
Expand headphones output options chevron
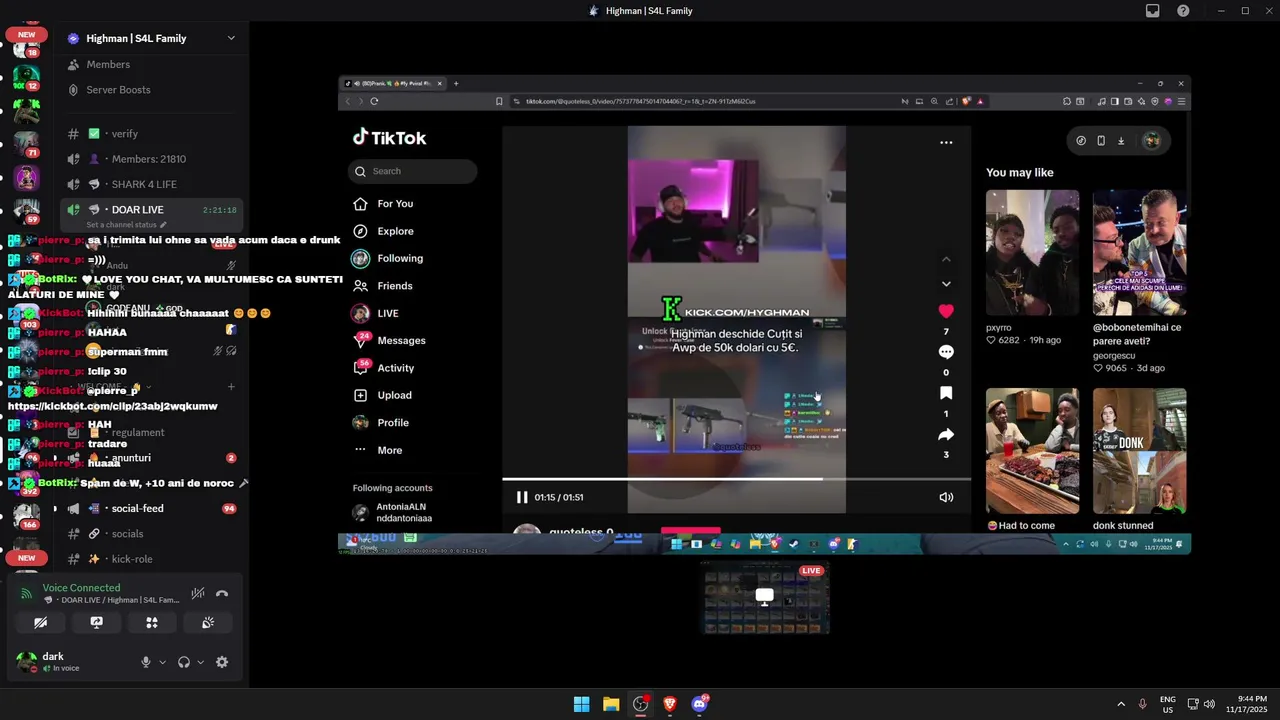click(200, 662)
